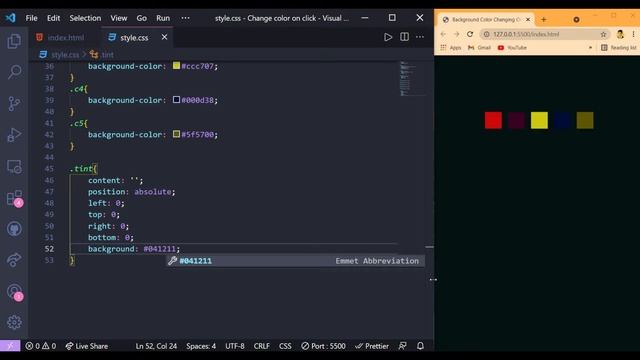
Task: Click the VS Code logo icon
Action: coord(10,18)
